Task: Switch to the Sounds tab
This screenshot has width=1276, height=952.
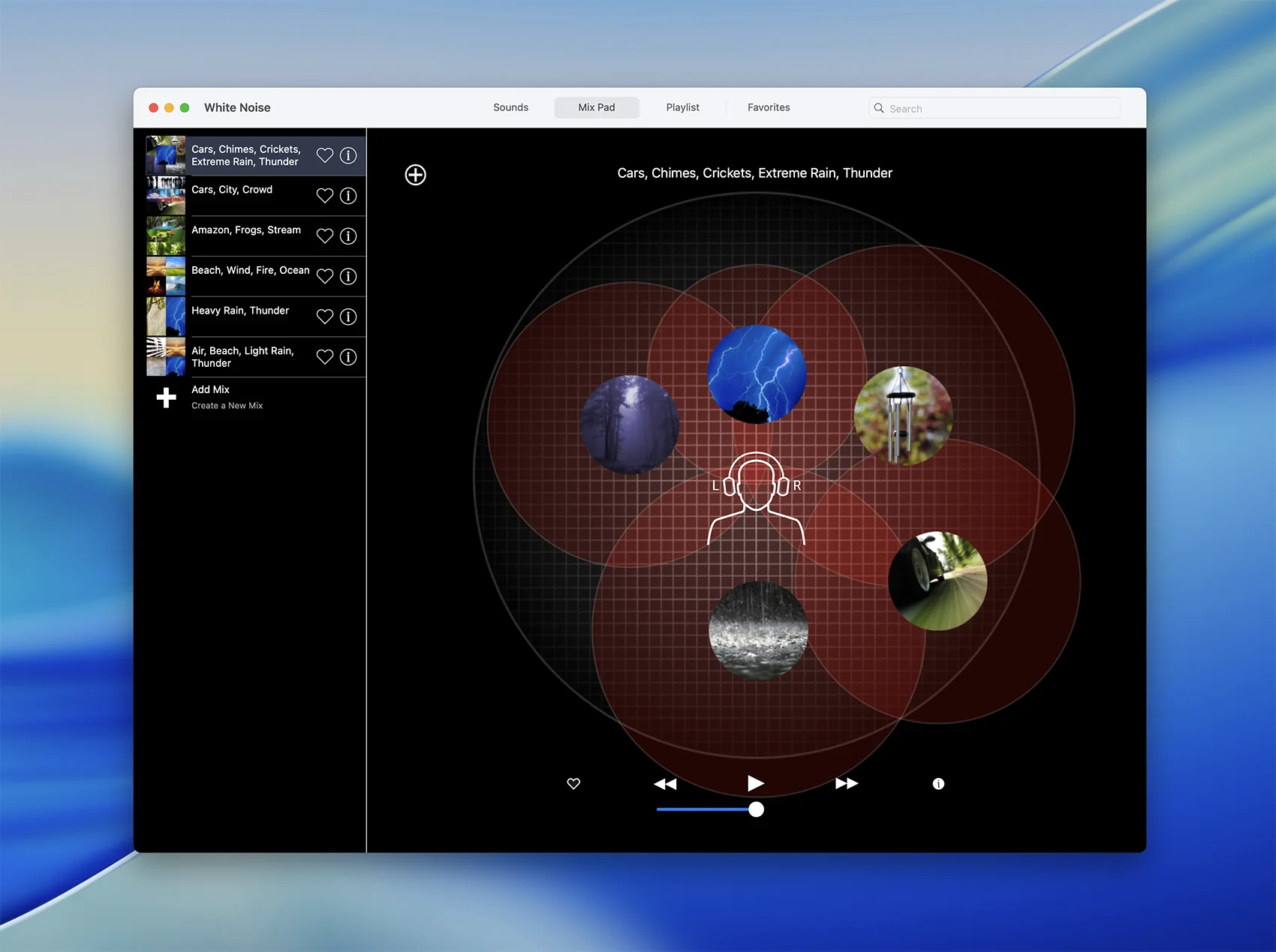Action: (510, 107)
